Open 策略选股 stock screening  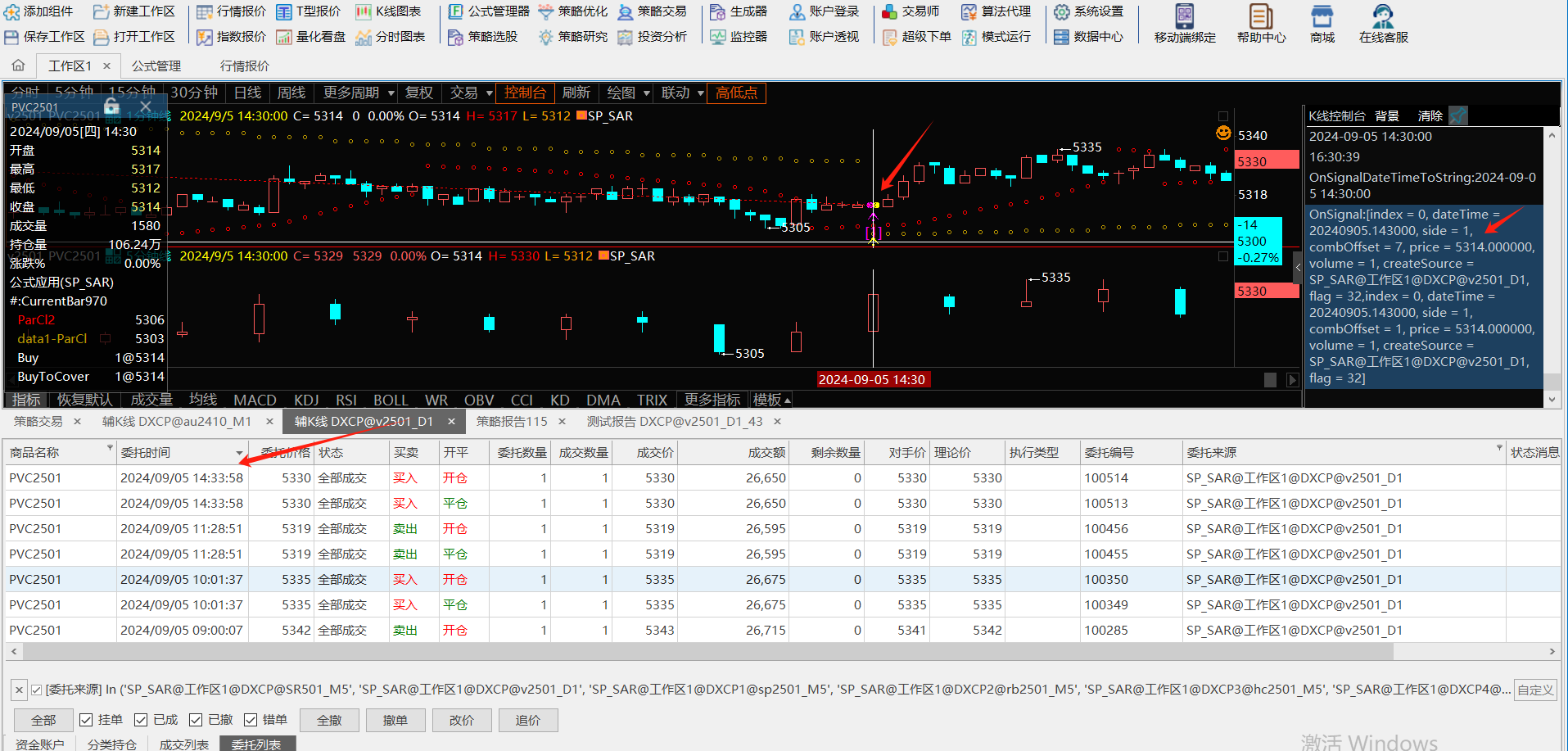482,37
